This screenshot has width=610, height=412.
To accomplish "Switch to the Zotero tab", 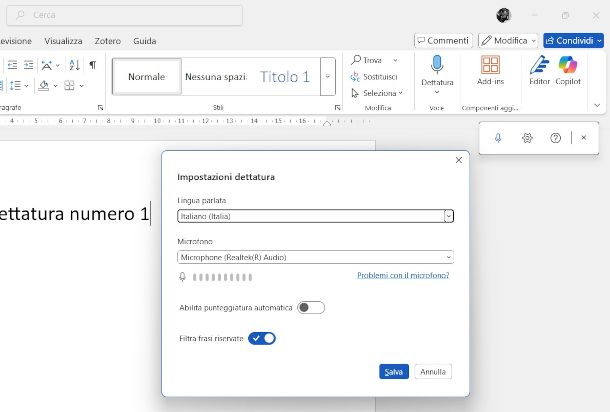I will tap(107, 41).
